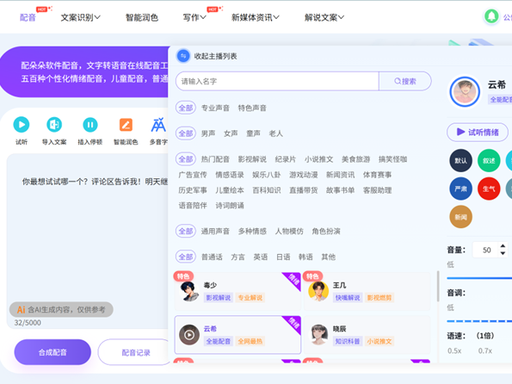Select the 多种情感 style filter
Screen dimensions: 512x384
[252, 231]
